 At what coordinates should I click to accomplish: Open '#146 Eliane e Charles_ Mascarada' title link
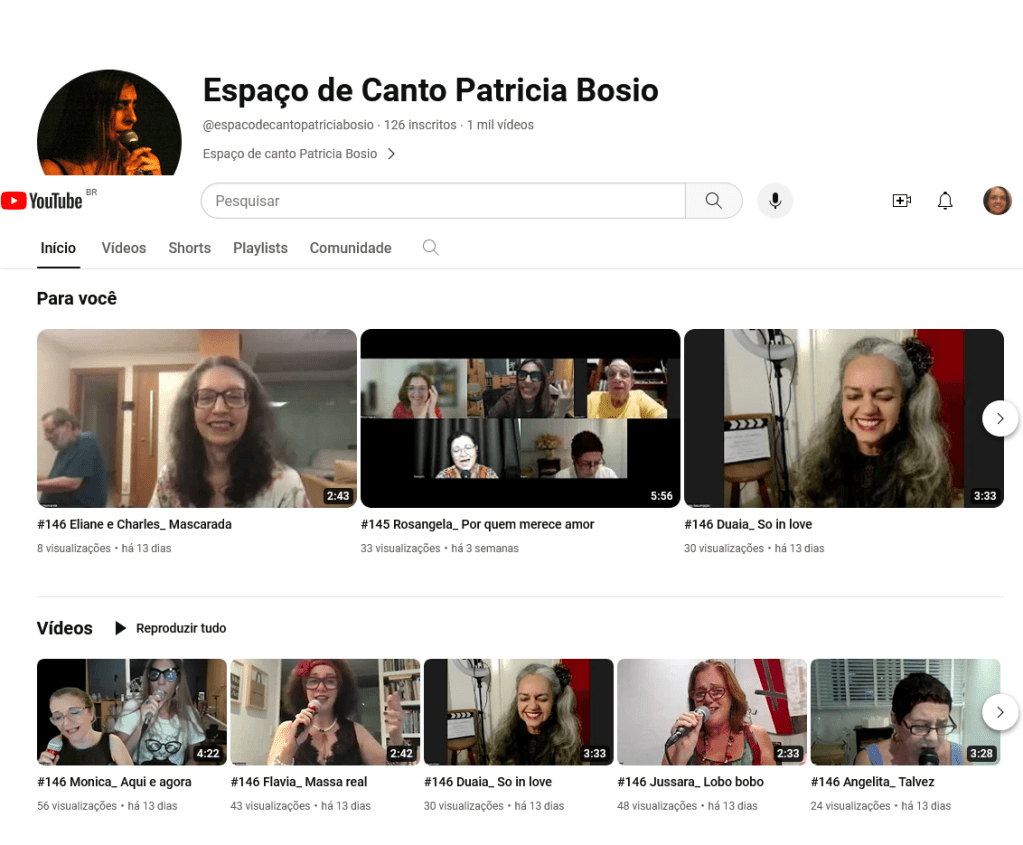pos(134,524)
